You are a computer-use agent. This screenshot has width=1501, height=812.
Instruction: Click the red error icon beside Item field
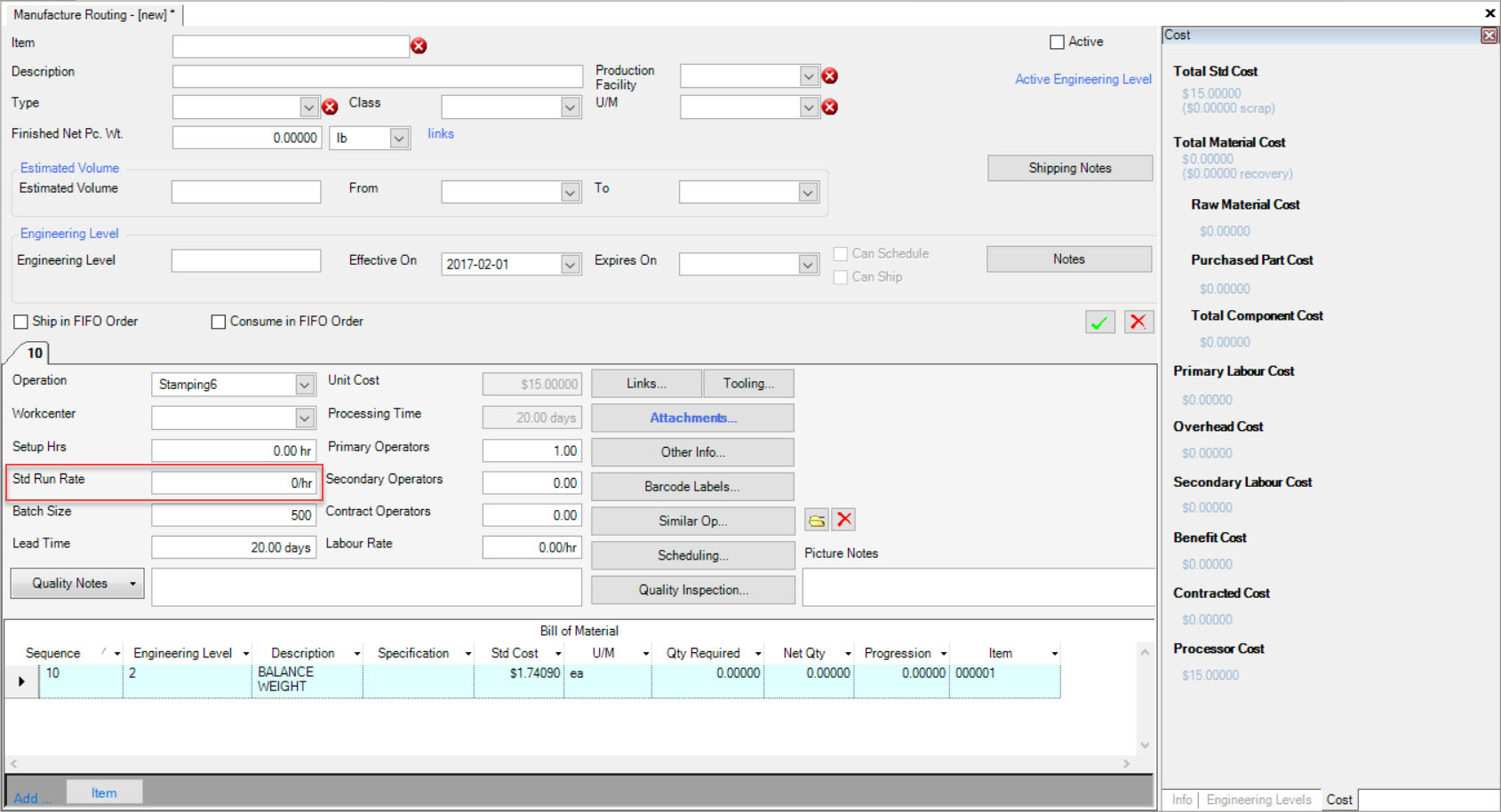click(x=419, y=46)
